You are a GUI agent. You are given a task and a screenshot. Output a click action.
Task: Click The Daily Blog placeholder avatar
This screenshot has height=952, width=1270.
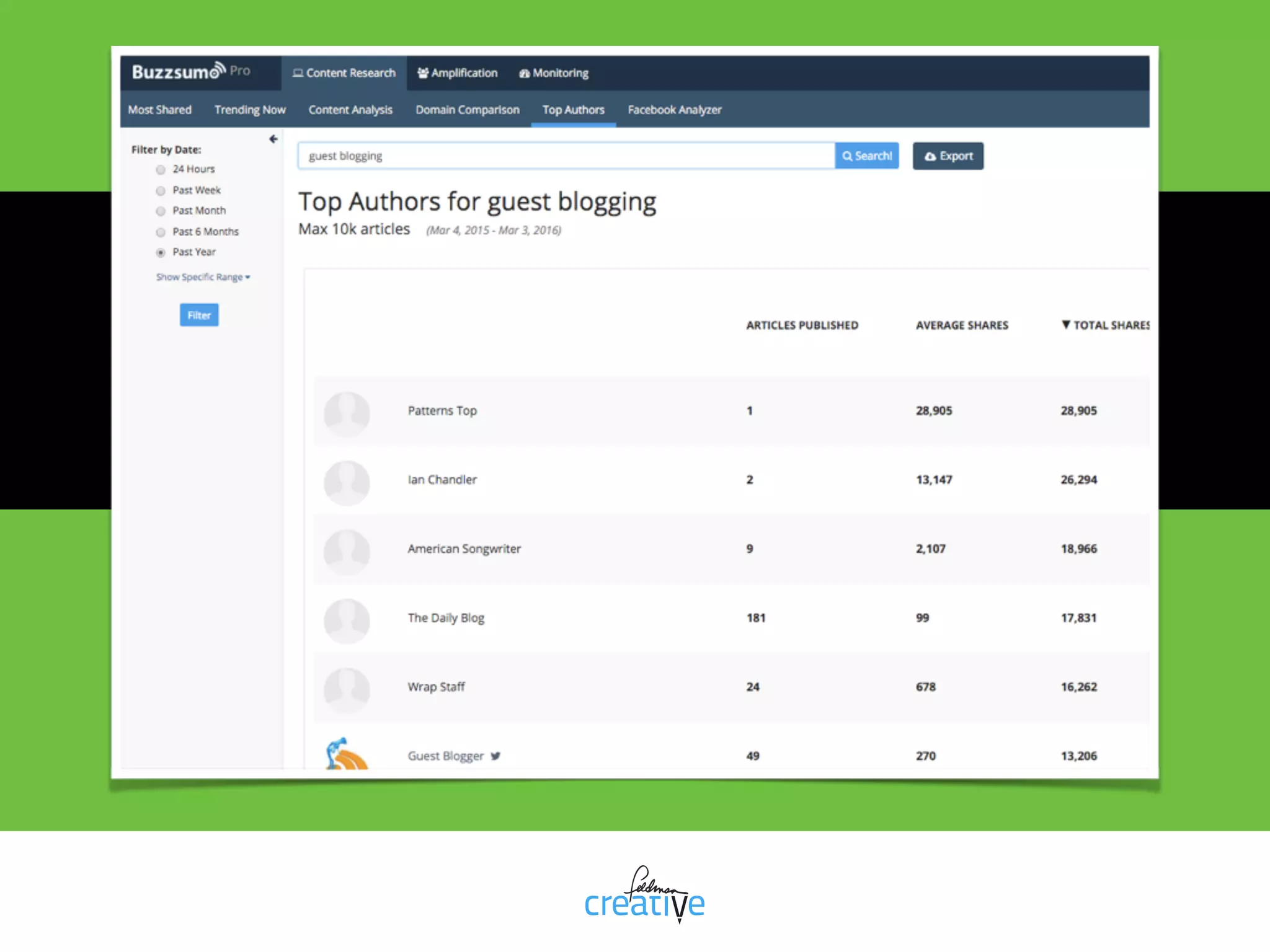click(347, 620)
